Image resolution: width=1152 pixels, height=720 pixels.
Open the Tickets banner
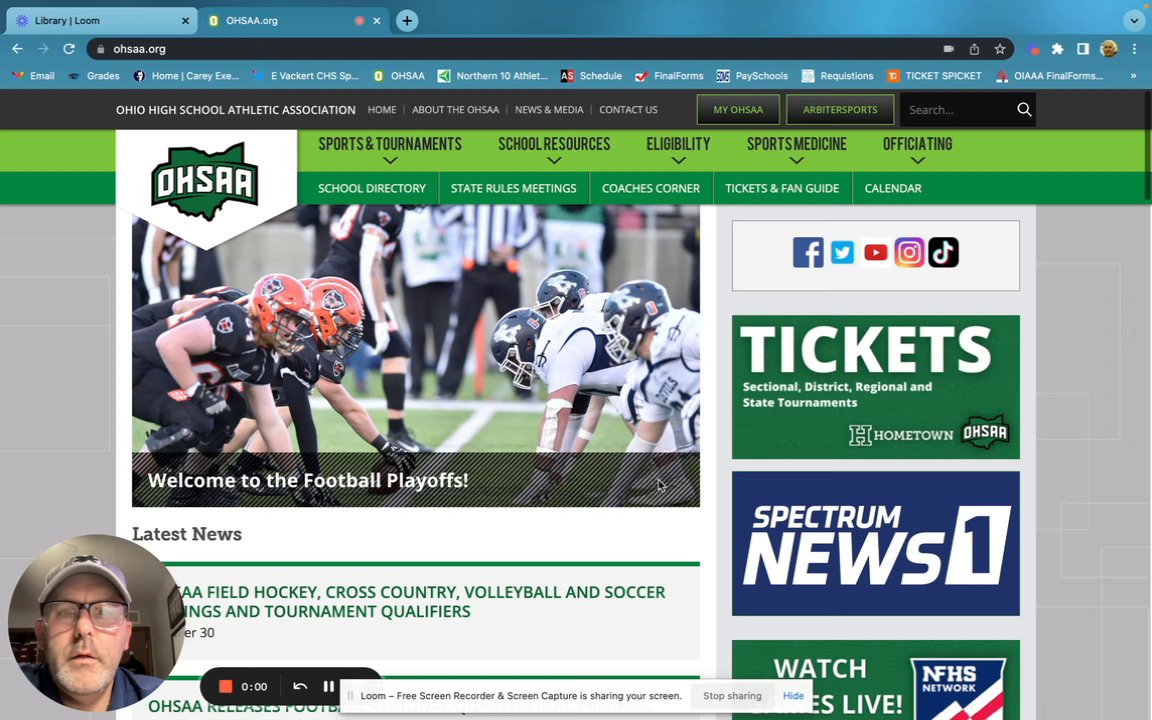click(876, 387)
